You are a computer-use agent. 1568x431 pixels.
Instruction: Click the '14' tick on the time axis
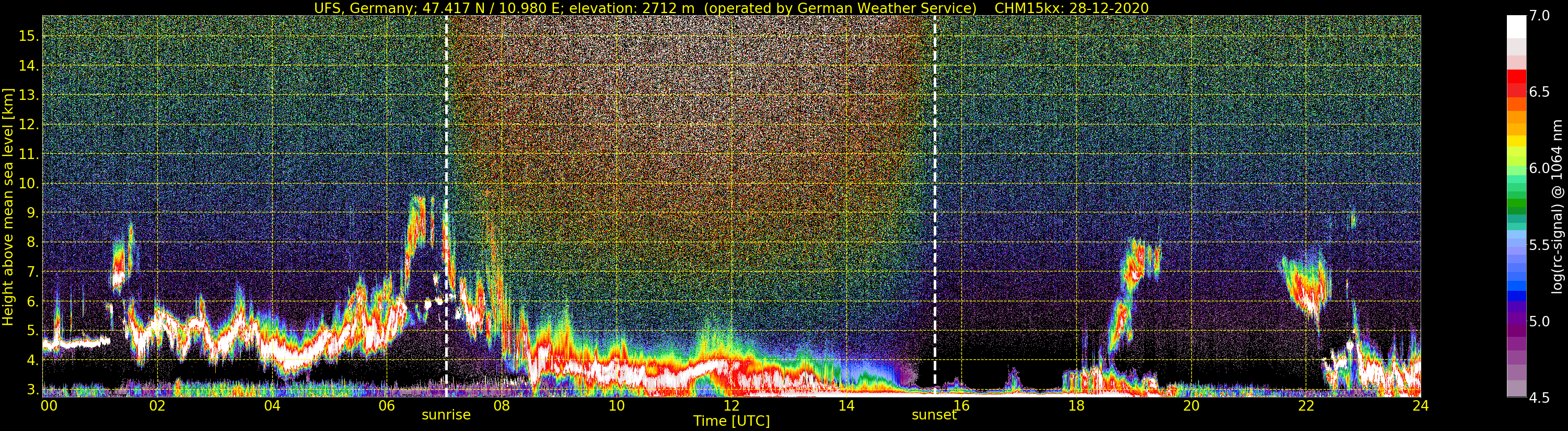(846, 405)
